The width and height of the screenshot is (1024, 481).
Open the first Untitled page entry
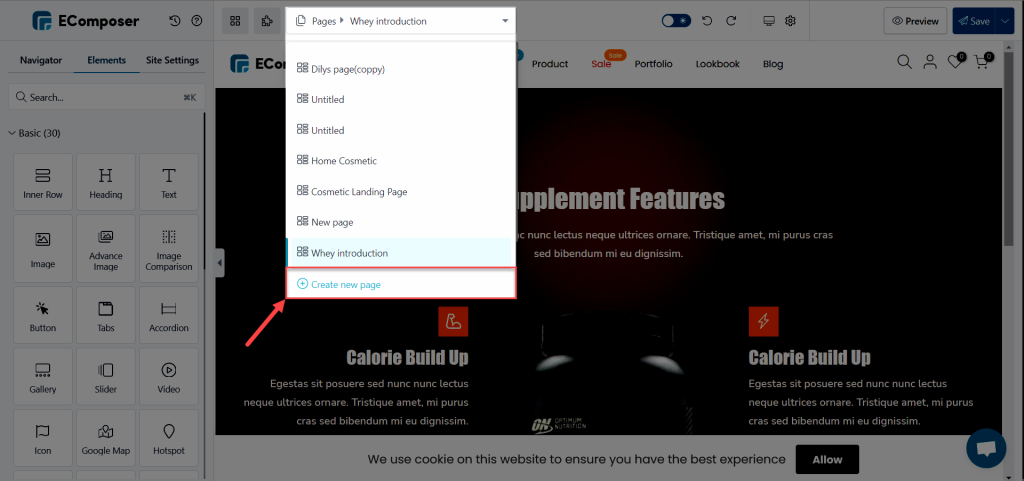coord(399,99)
